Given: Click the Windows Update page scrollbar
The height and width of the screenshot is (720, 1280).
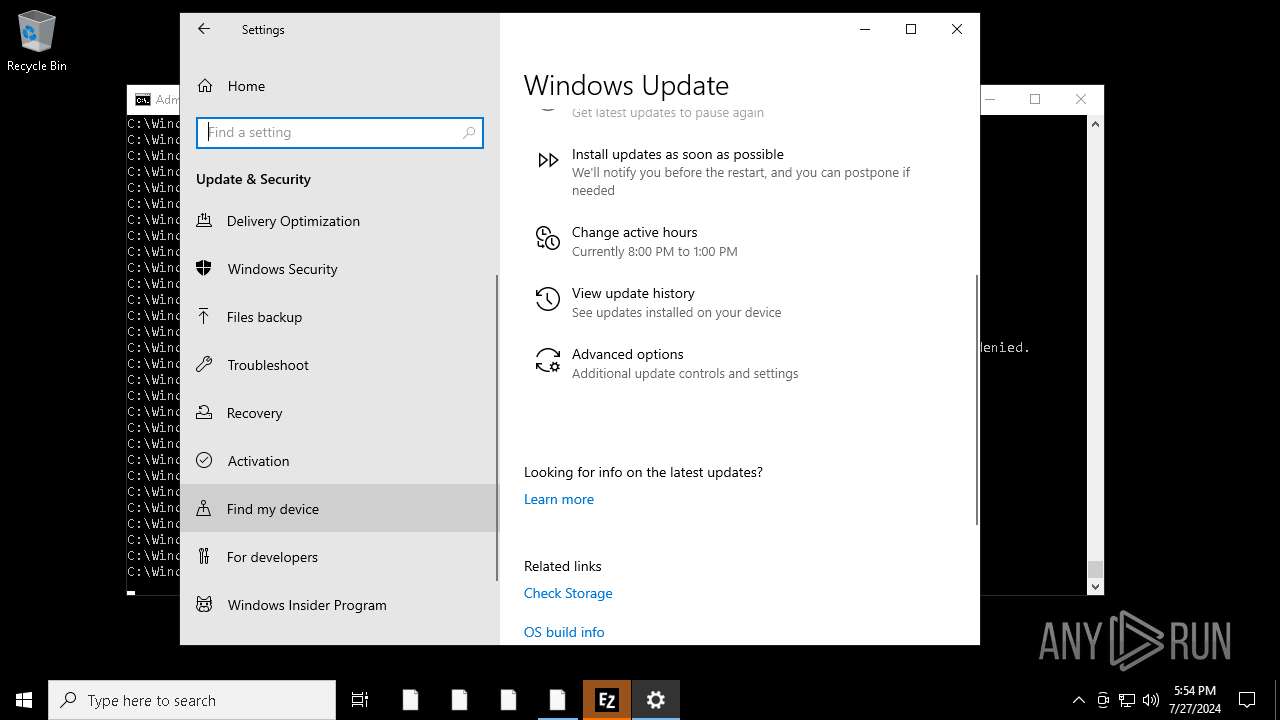Looking at the screenshot, I should pos(977,400).
